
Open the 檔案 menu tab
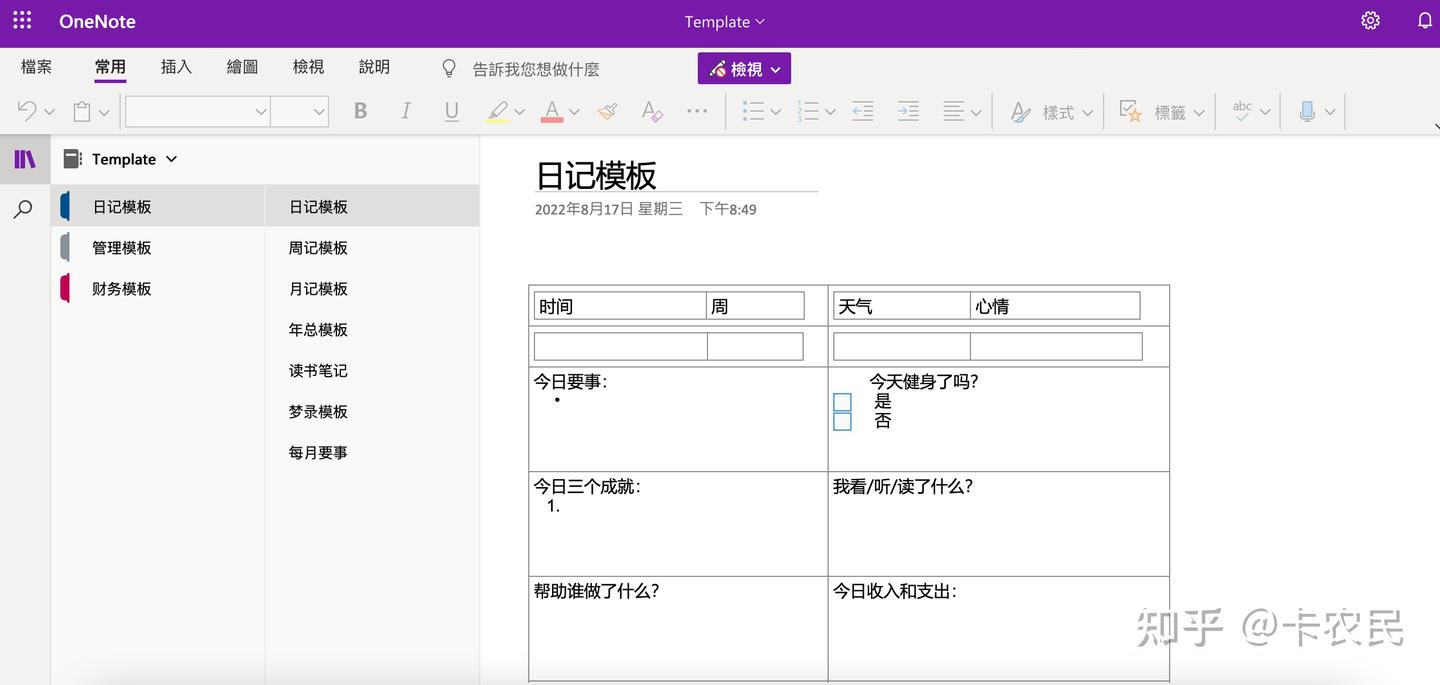pyautogui.click(x=36, y=67)
